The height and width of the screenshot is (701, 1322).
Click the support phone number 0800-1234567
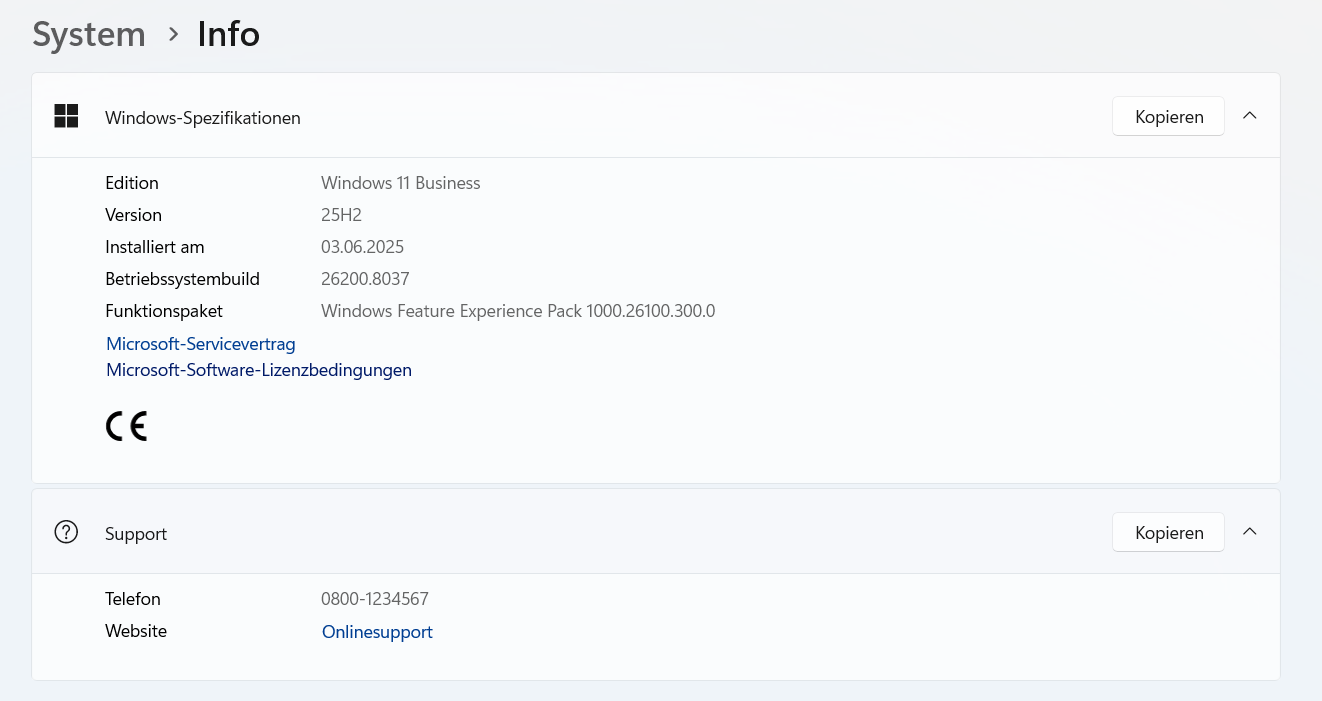tap(375, 599)
